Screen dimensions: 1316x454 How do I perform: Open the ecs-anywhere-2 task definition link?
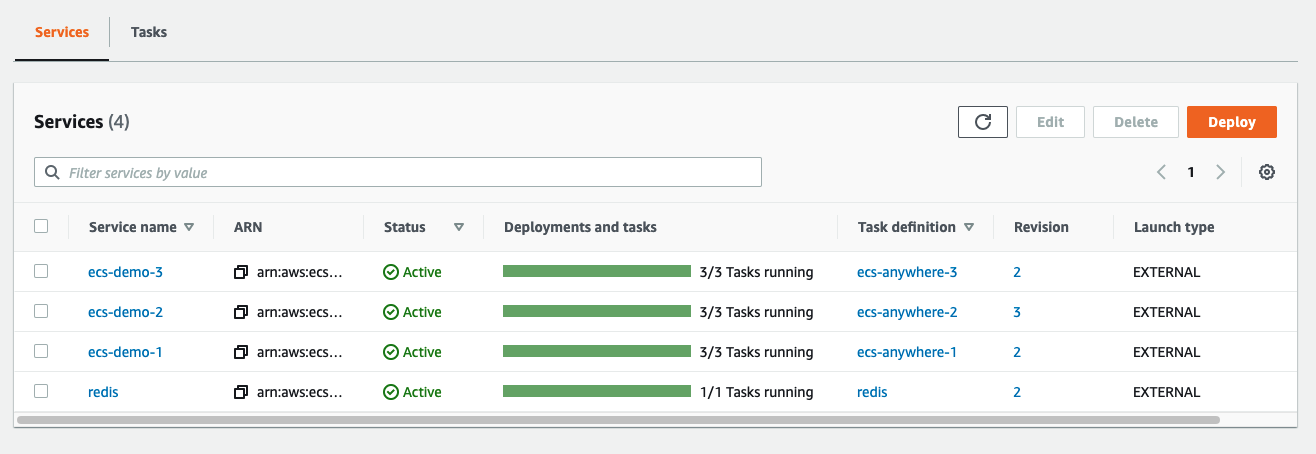coord(907,312)
